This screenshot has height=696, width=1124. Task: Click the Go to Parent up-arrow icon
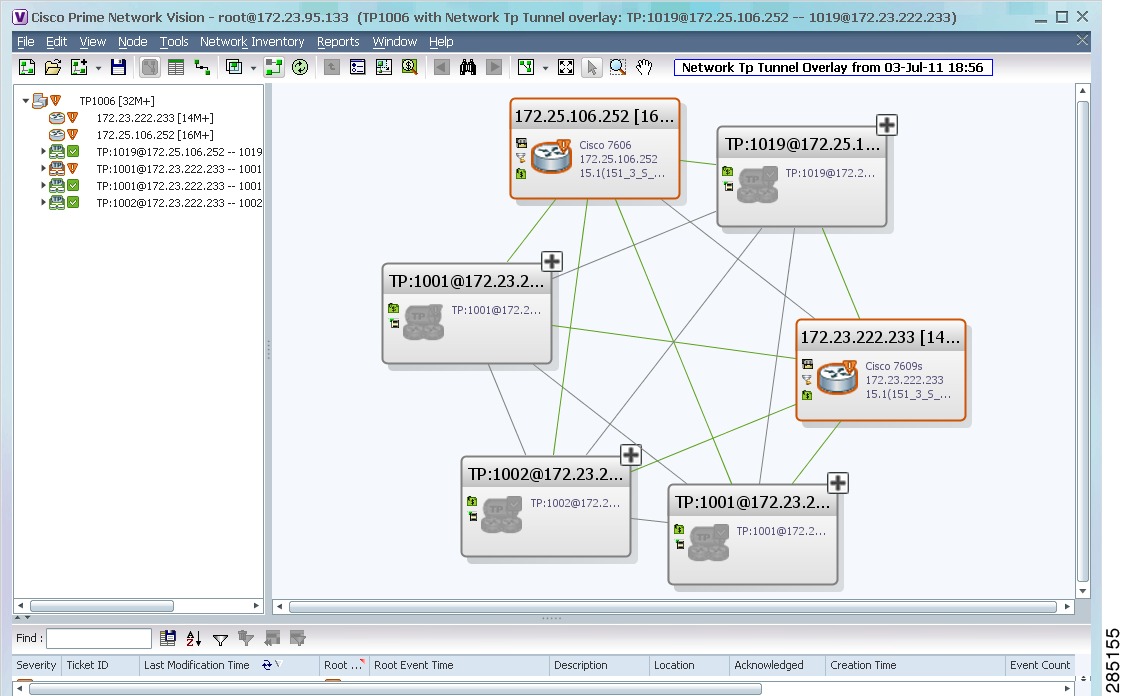[331, 67]
